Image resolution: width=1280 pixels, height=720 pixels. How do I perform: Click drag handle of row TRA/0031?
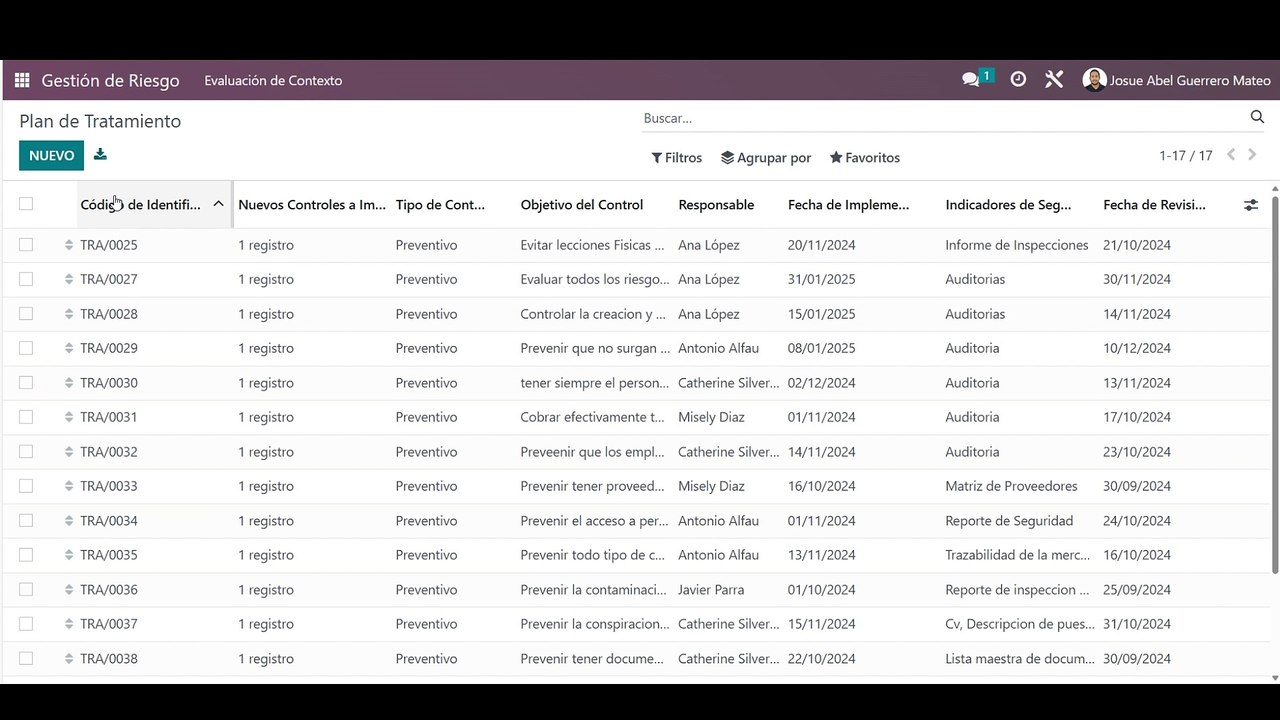[x=69, y=417]
